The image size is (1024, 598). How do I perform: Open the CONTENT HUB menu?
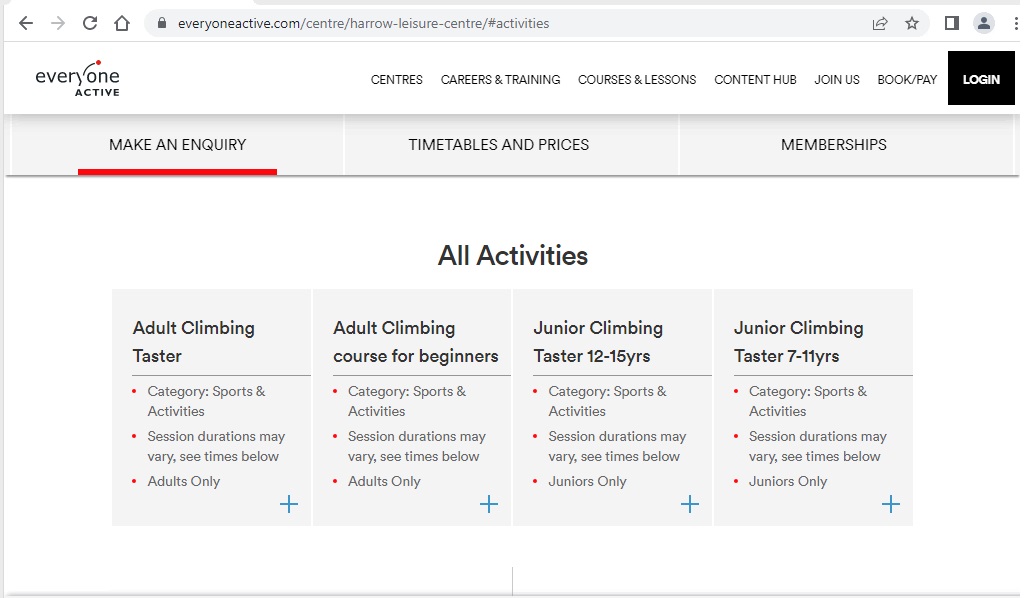click(755, 80)
